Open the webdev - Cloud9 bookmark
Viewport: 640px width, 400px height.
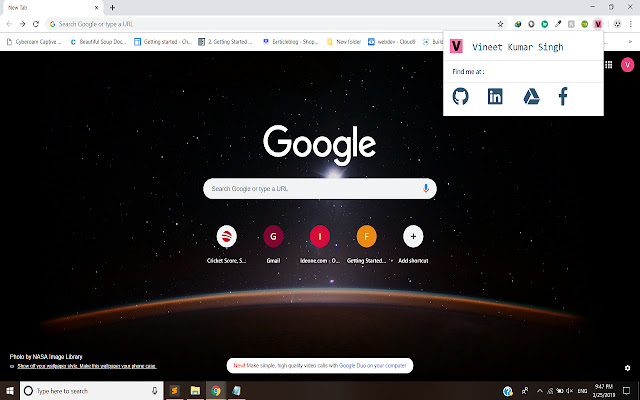(x=392, y=42)
